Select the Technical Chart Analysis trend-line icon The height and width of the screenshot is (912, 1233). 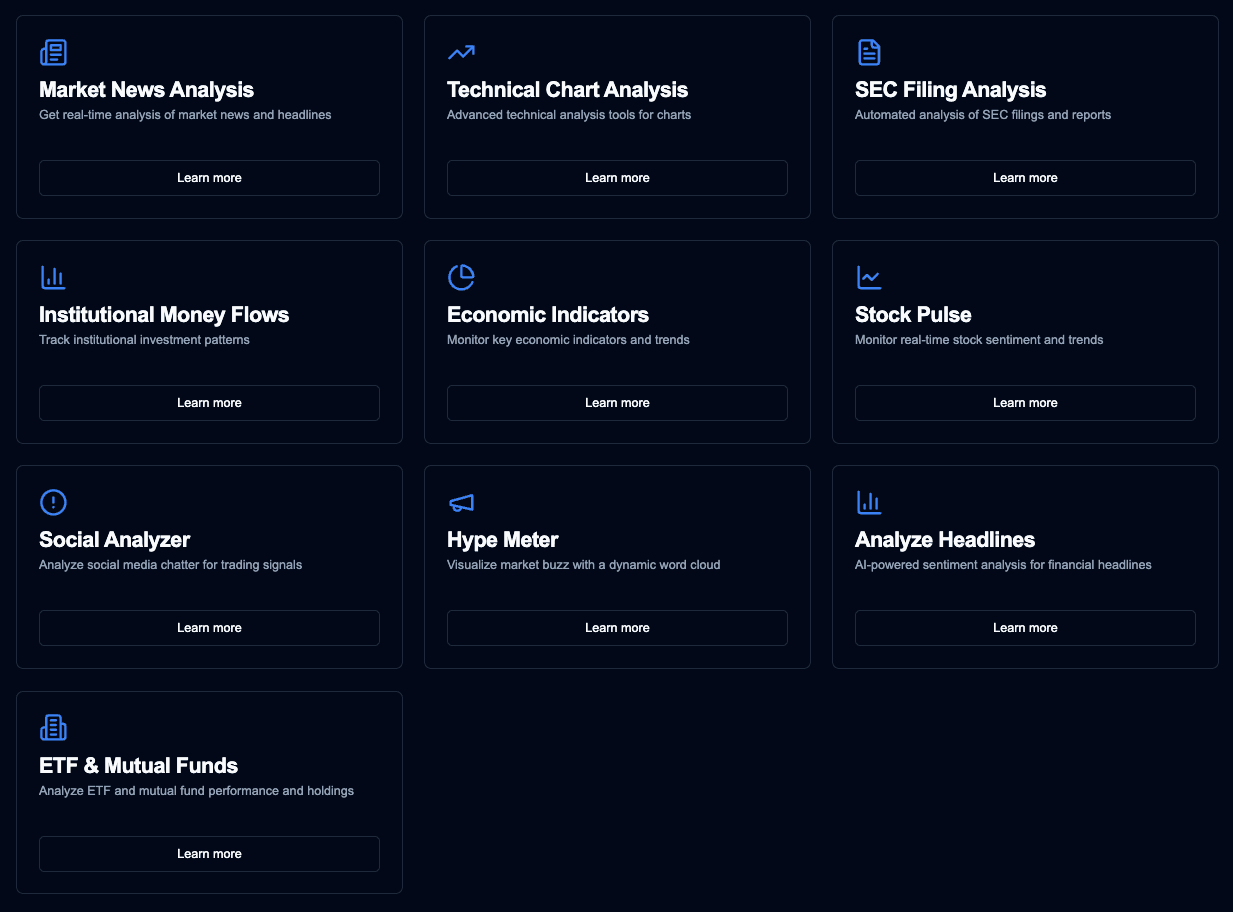point(461,52)
